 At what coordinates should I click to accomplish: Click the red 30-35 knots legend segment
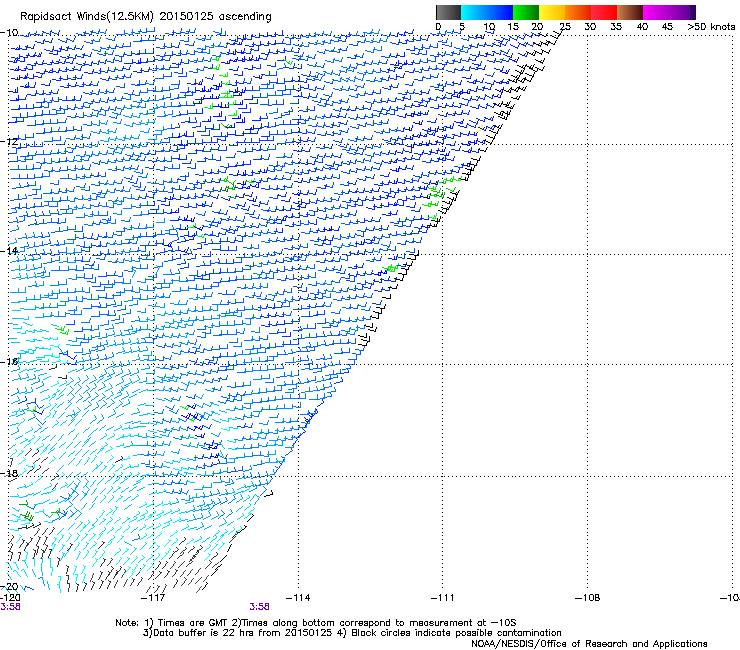604,12
